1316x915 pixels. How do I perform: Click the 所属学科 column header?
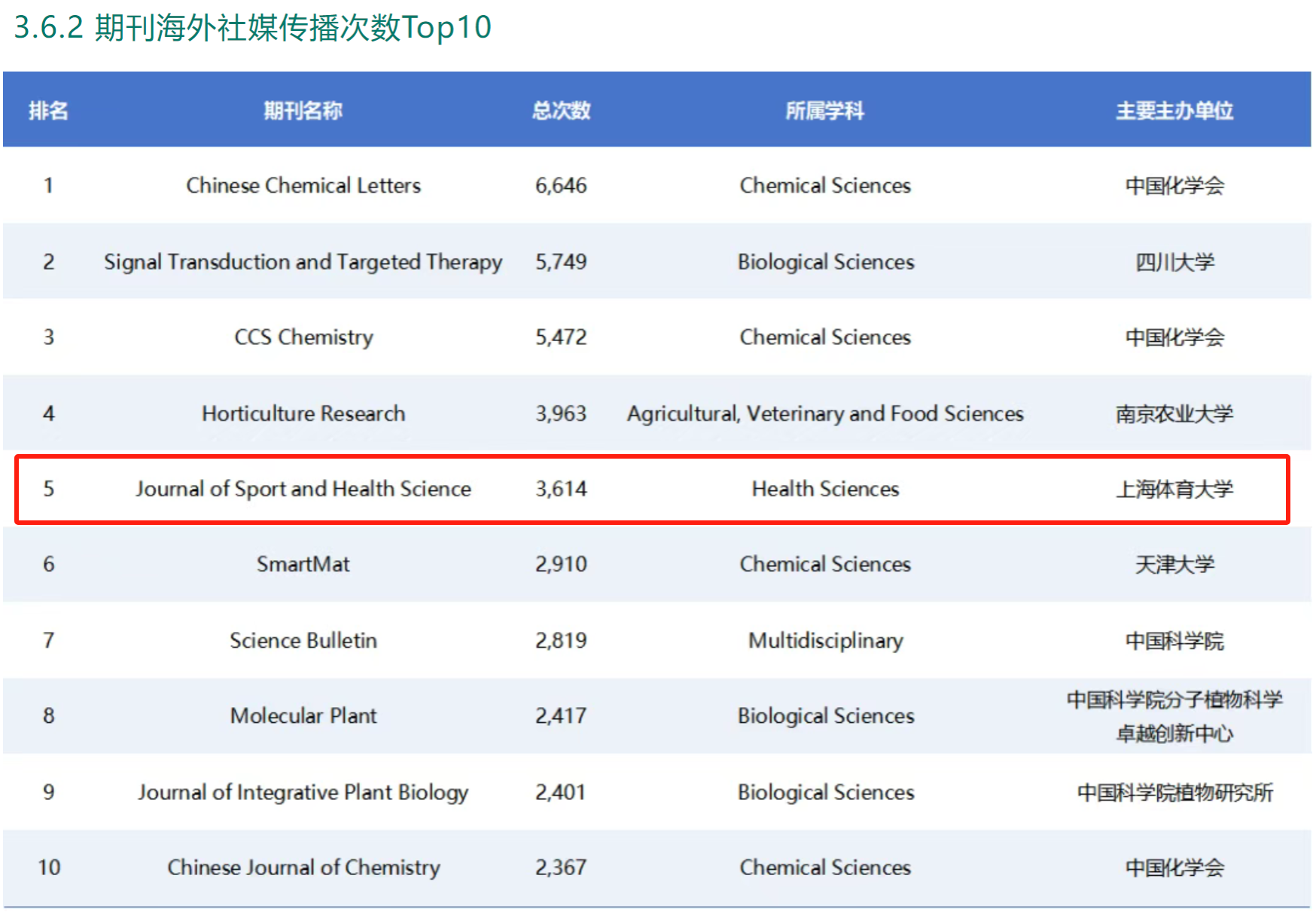(824, 111)
